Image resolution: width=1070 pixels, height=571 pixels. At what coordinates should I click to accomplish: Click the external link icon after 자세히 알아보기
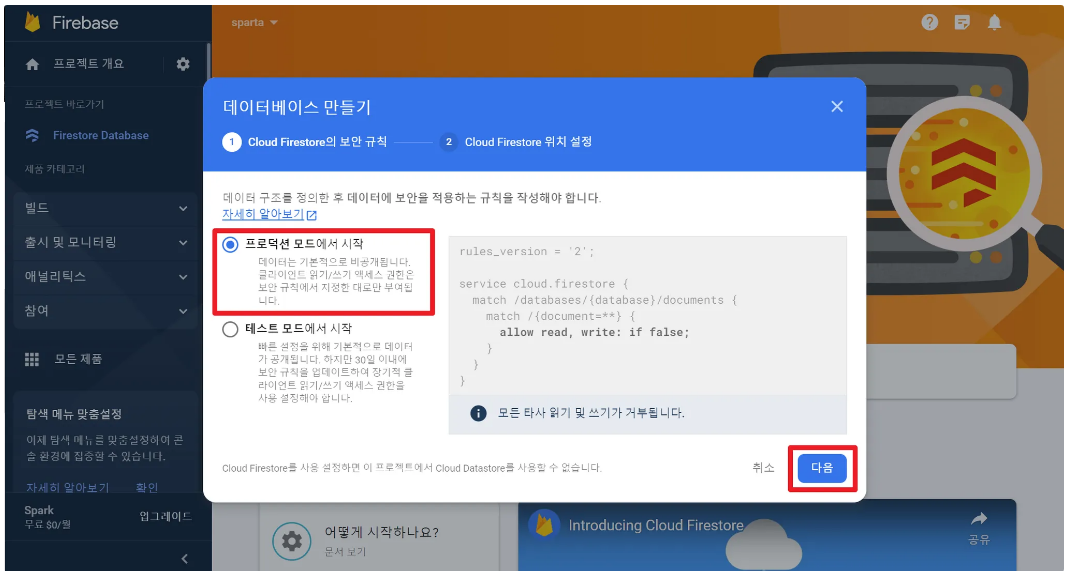tap(312, 216)
